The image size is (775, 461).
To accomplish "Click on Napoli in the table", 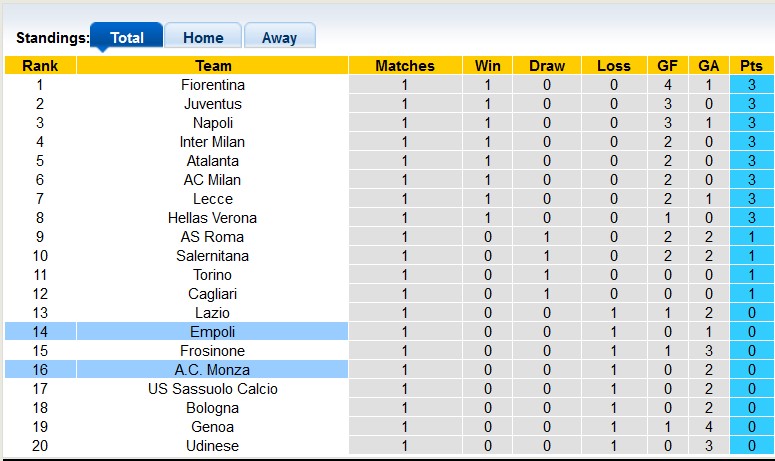I will tap(213, 123).
